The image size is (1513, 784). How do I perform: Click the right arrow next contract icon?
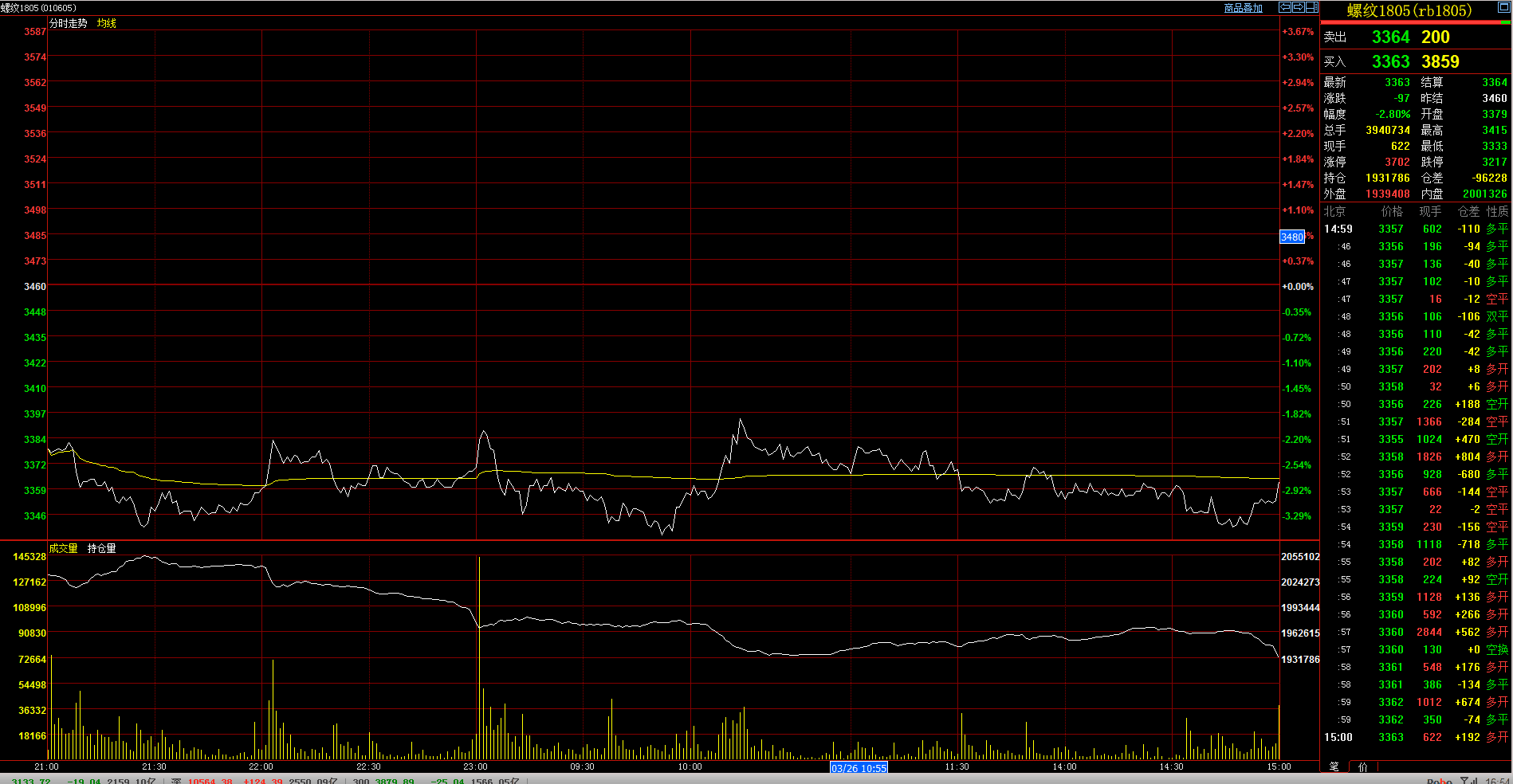click(1299, 7)
